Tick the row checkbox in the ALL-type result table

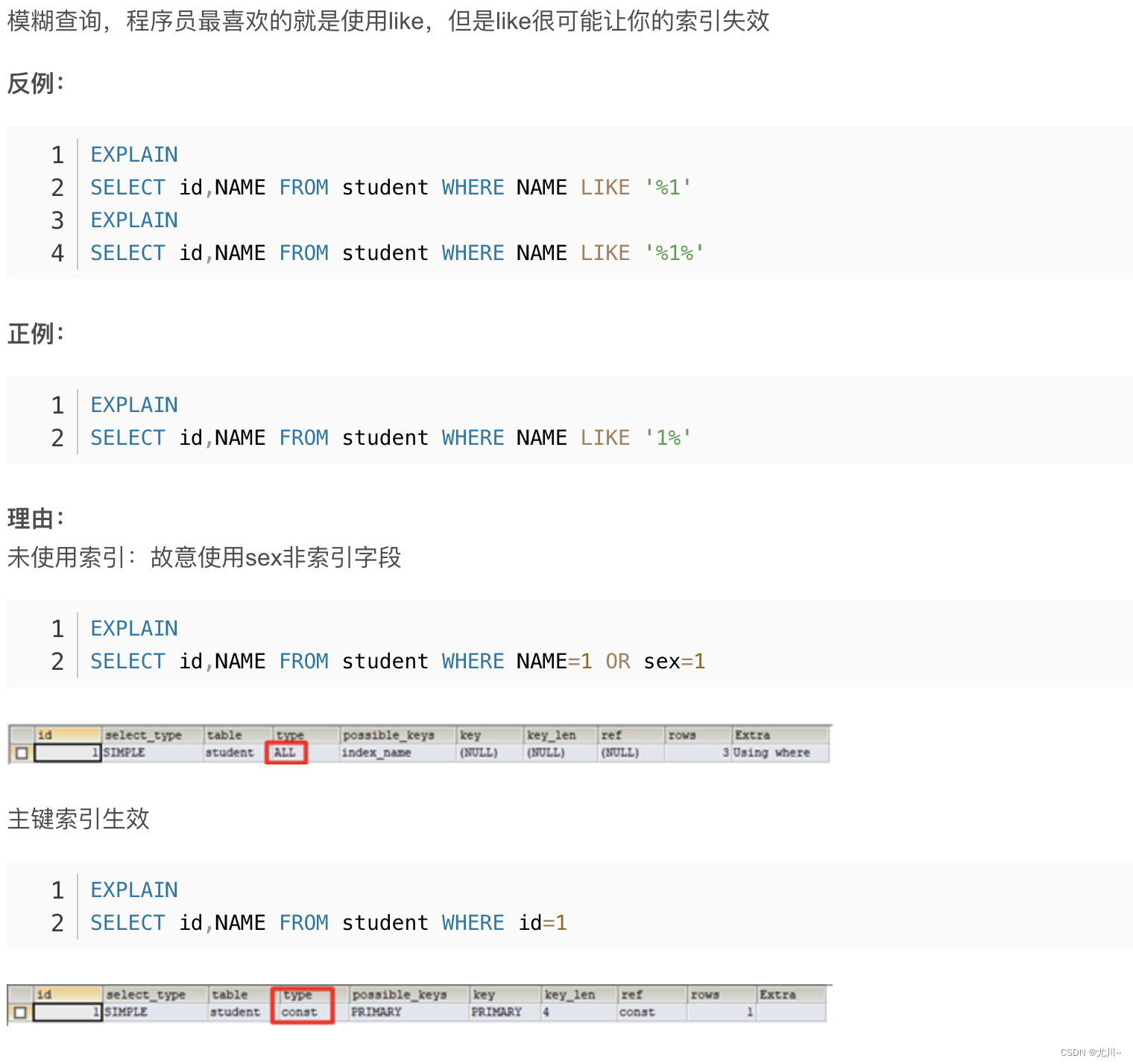click(x=22, y=753)
